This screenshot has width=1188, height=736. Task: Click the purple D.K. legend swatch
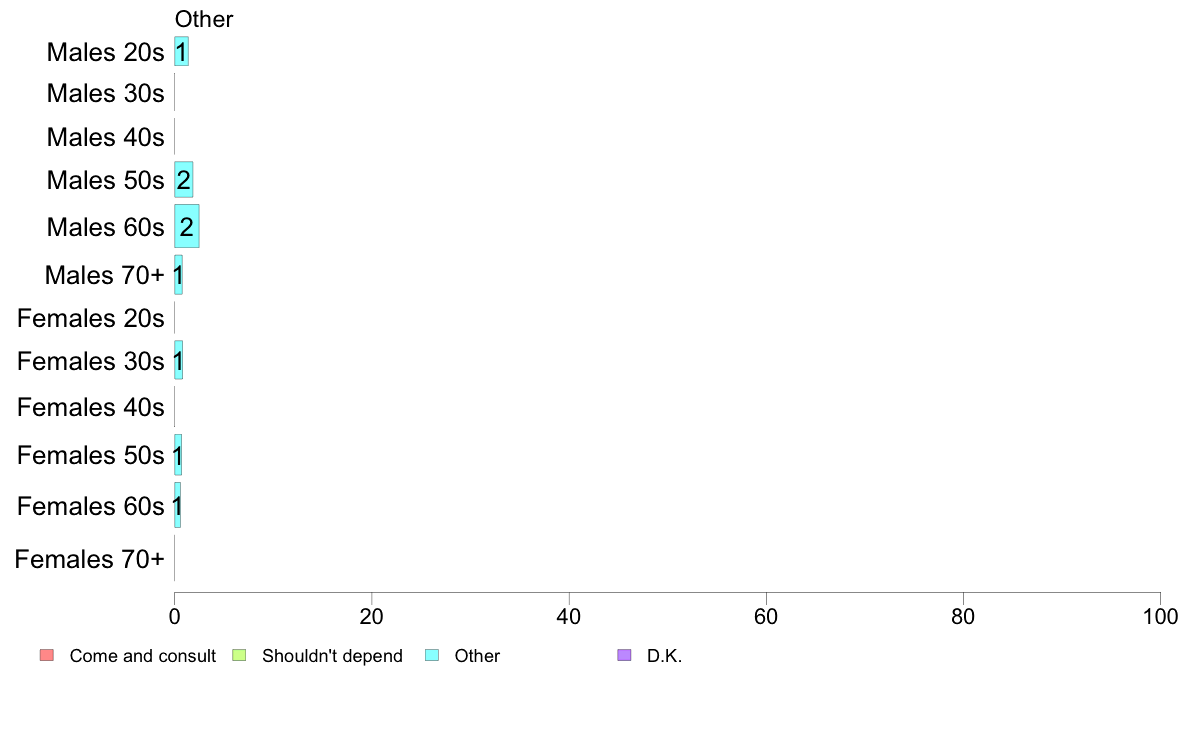pos(624,655)
